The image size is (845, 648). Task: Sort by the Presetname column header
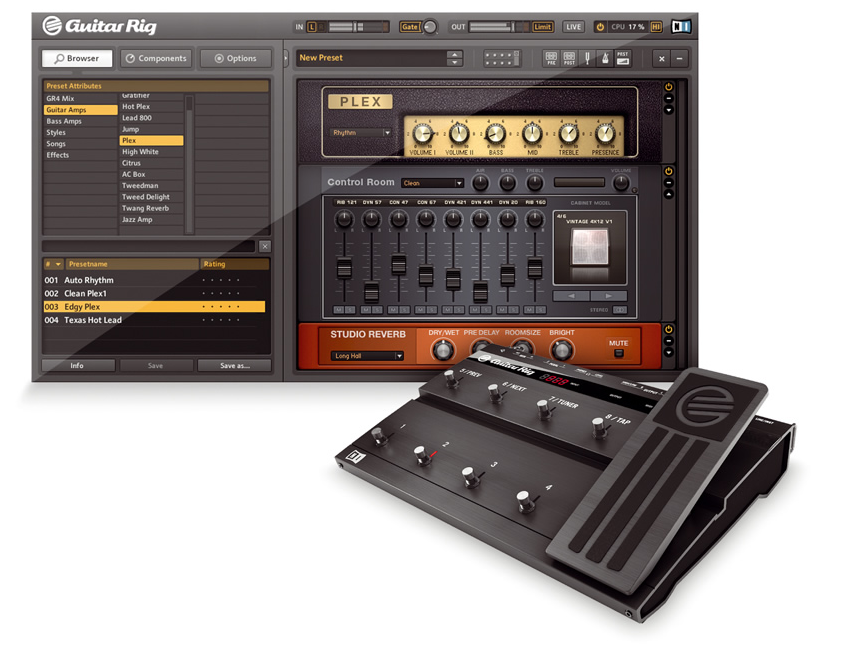(133, 264)
